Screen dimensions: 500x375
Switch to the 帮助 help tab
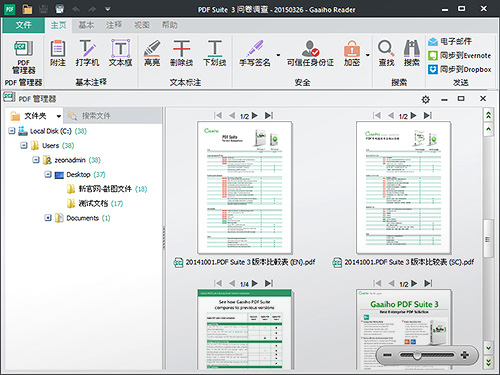(x=169, y=25)
